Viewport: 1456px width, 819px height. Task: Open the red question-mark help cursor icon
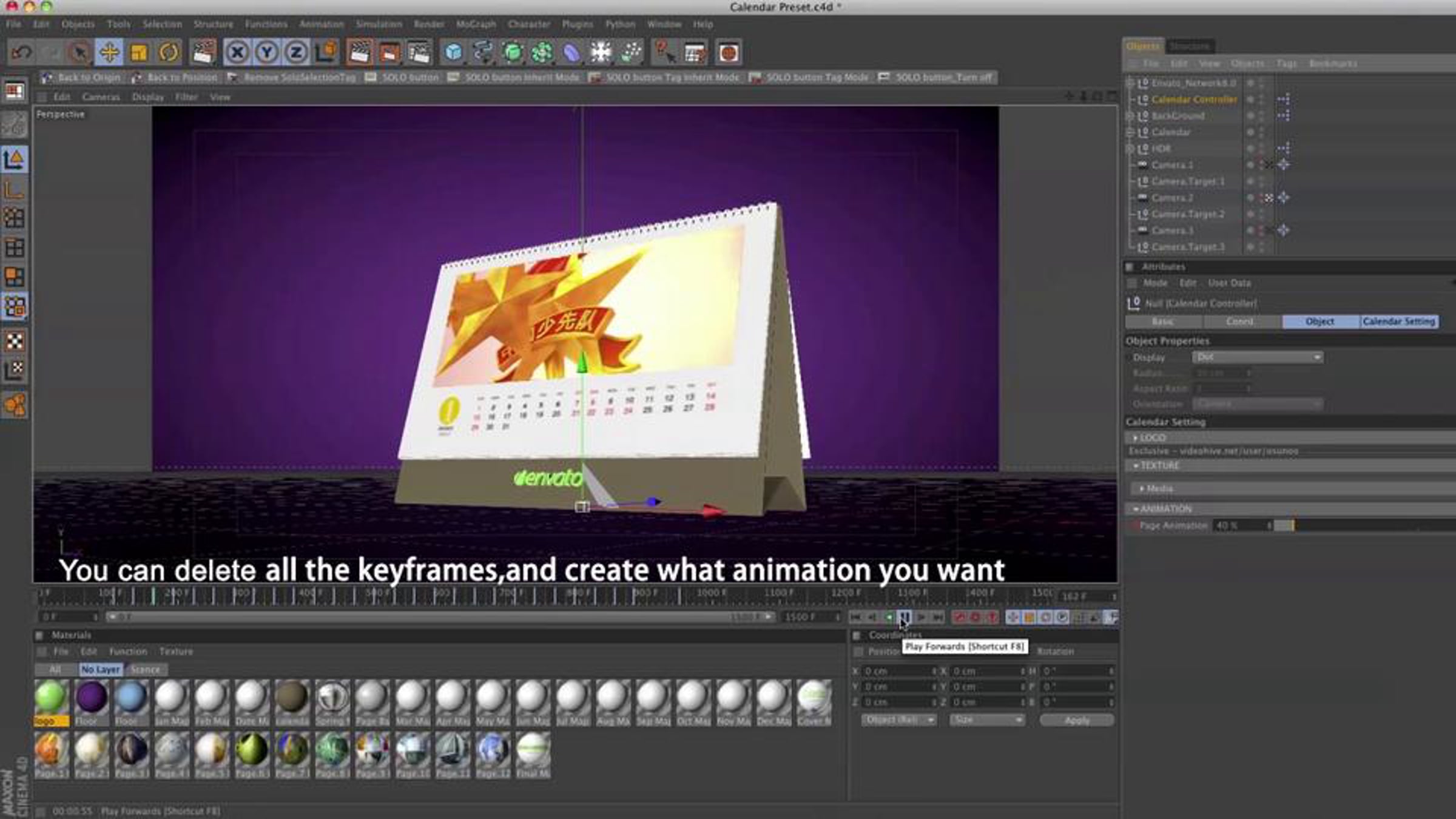[x=664, y=53]
